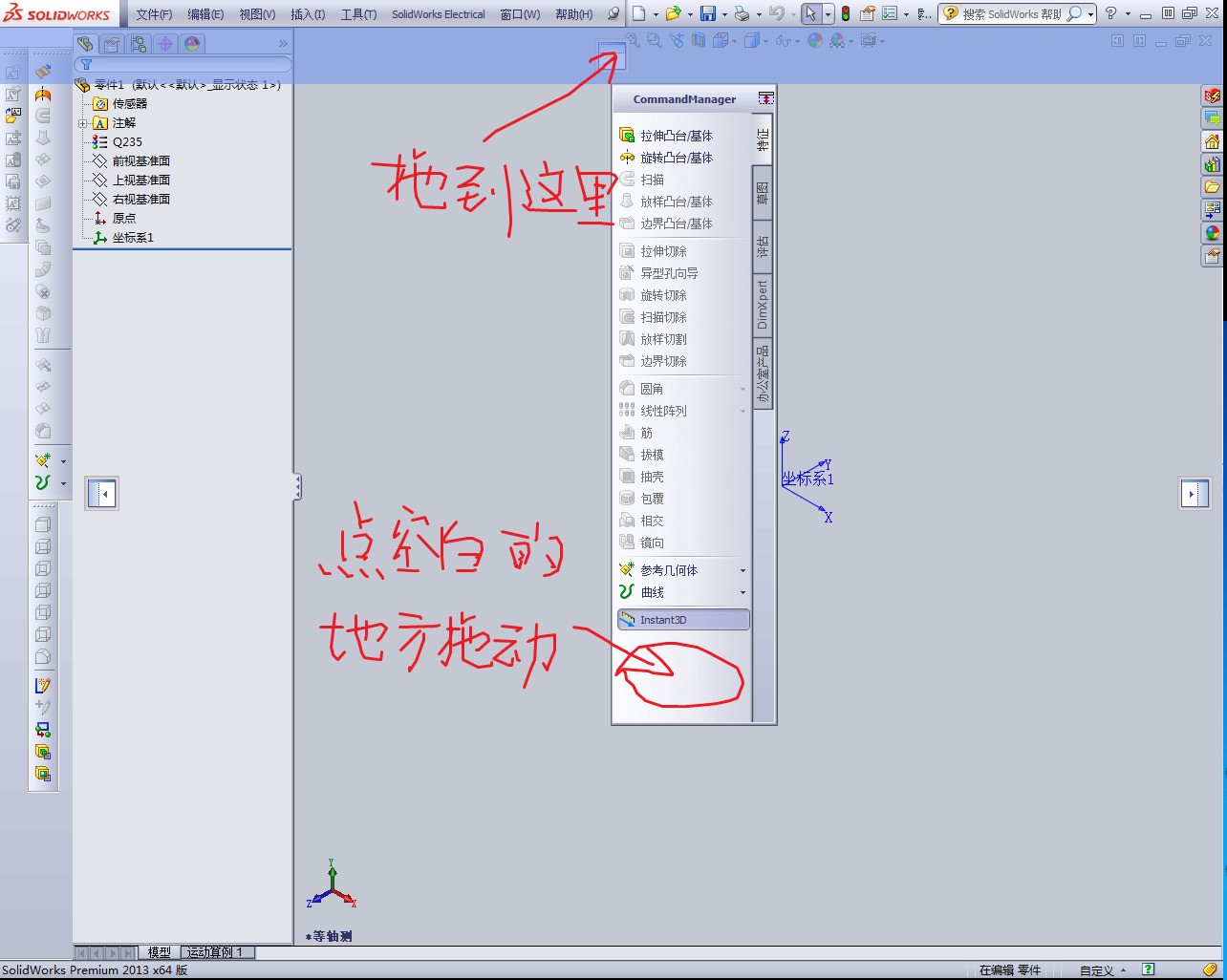Open the ConfigurationManager tab
The height and width of the screenshot is (980, 1227).
coord(139,44)
